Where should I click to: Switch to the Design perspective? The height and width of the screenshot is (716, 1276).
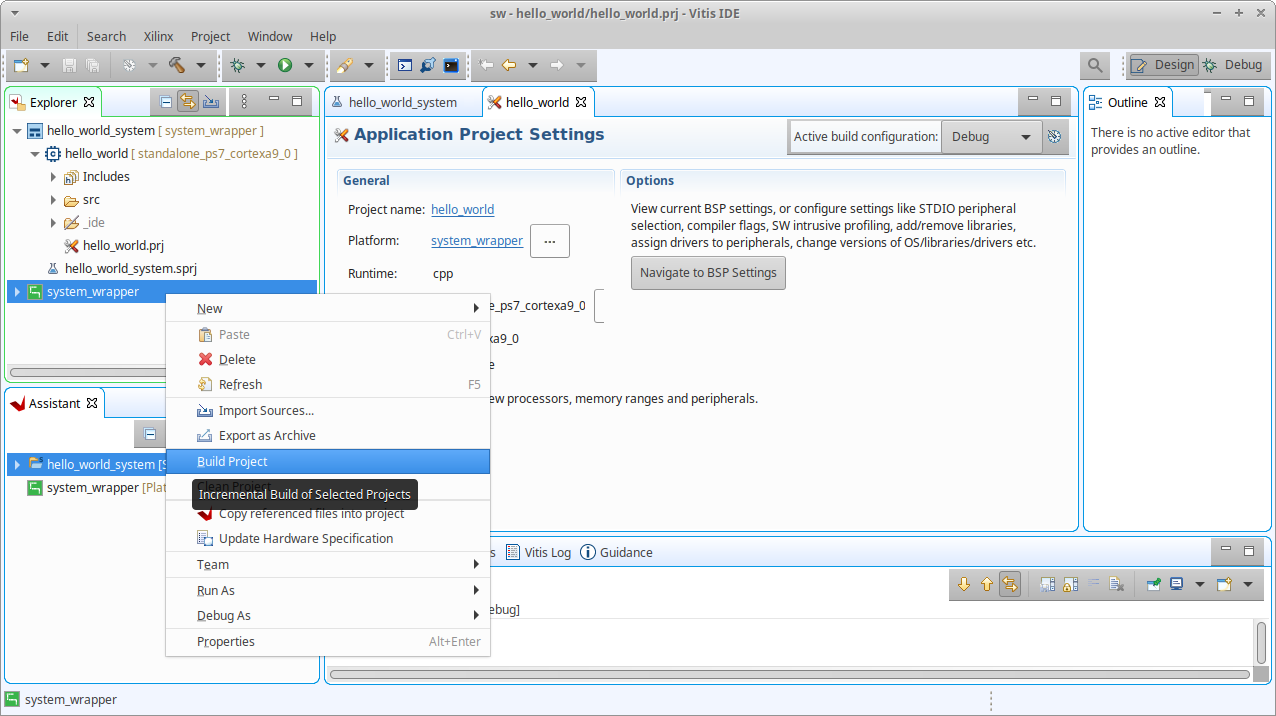(1163, 65)
